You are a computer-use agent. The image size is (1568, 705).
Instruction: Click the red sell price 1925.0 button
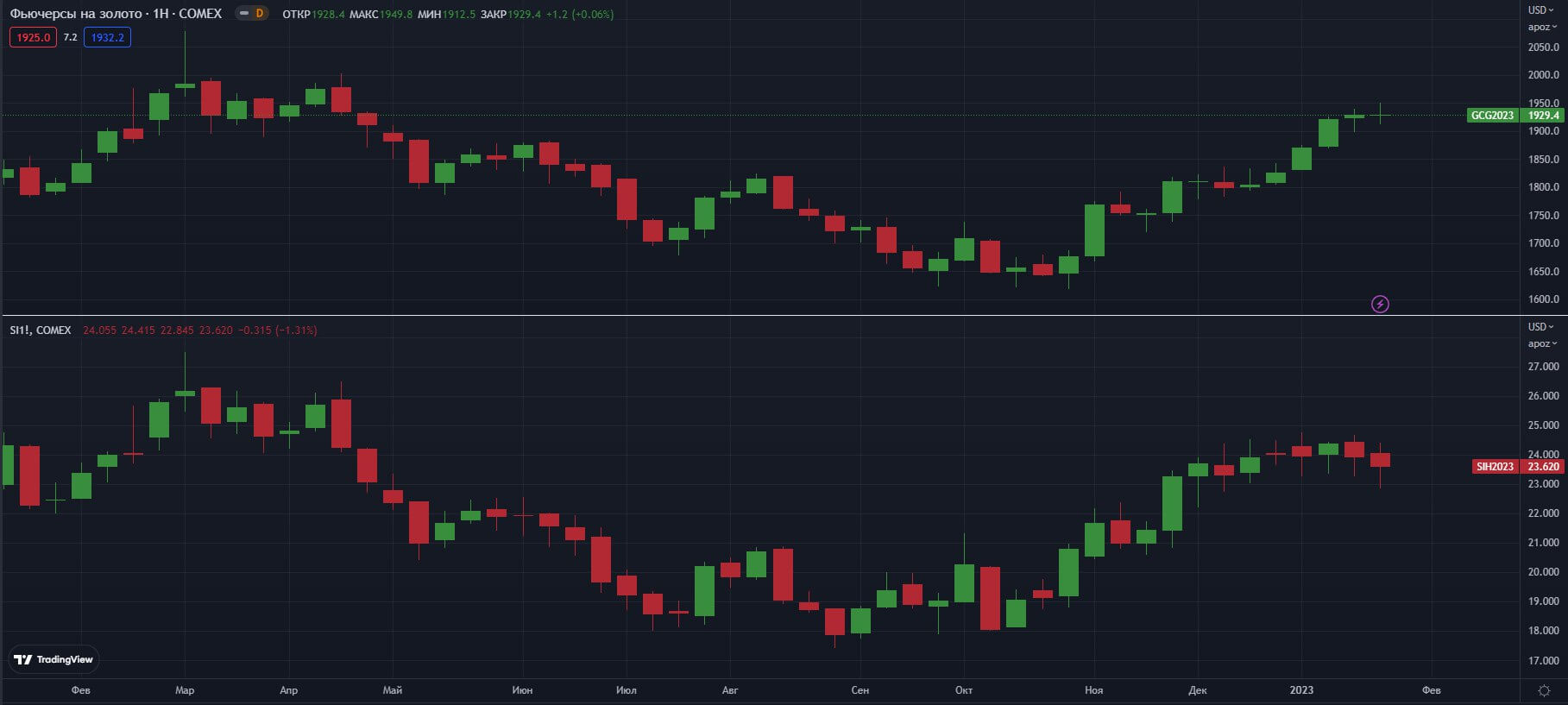tap(34, 37)
